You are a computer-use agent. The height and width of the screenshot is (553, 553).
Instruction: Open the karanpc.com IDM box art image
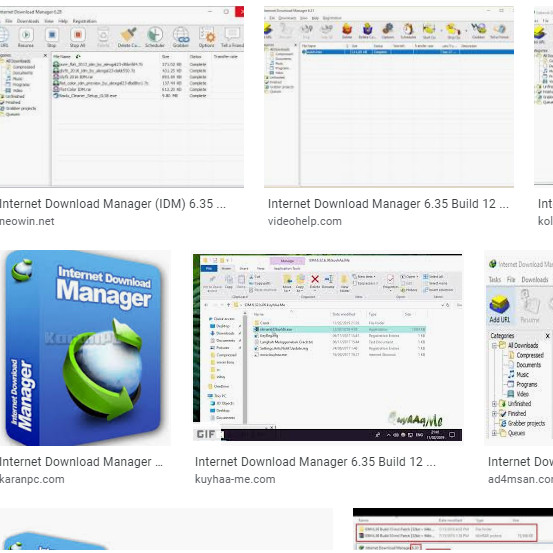click(x=85, y=348)
